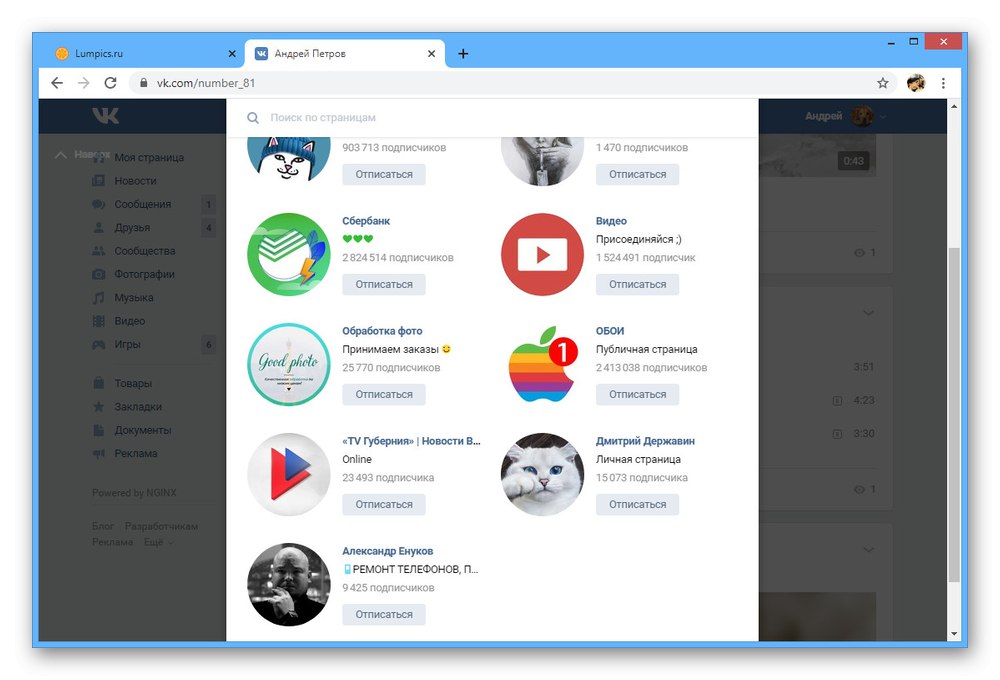1000x680 pixels.
Task: Unsubscribe from Обработка фото
Action: click(x=384, y=394)
